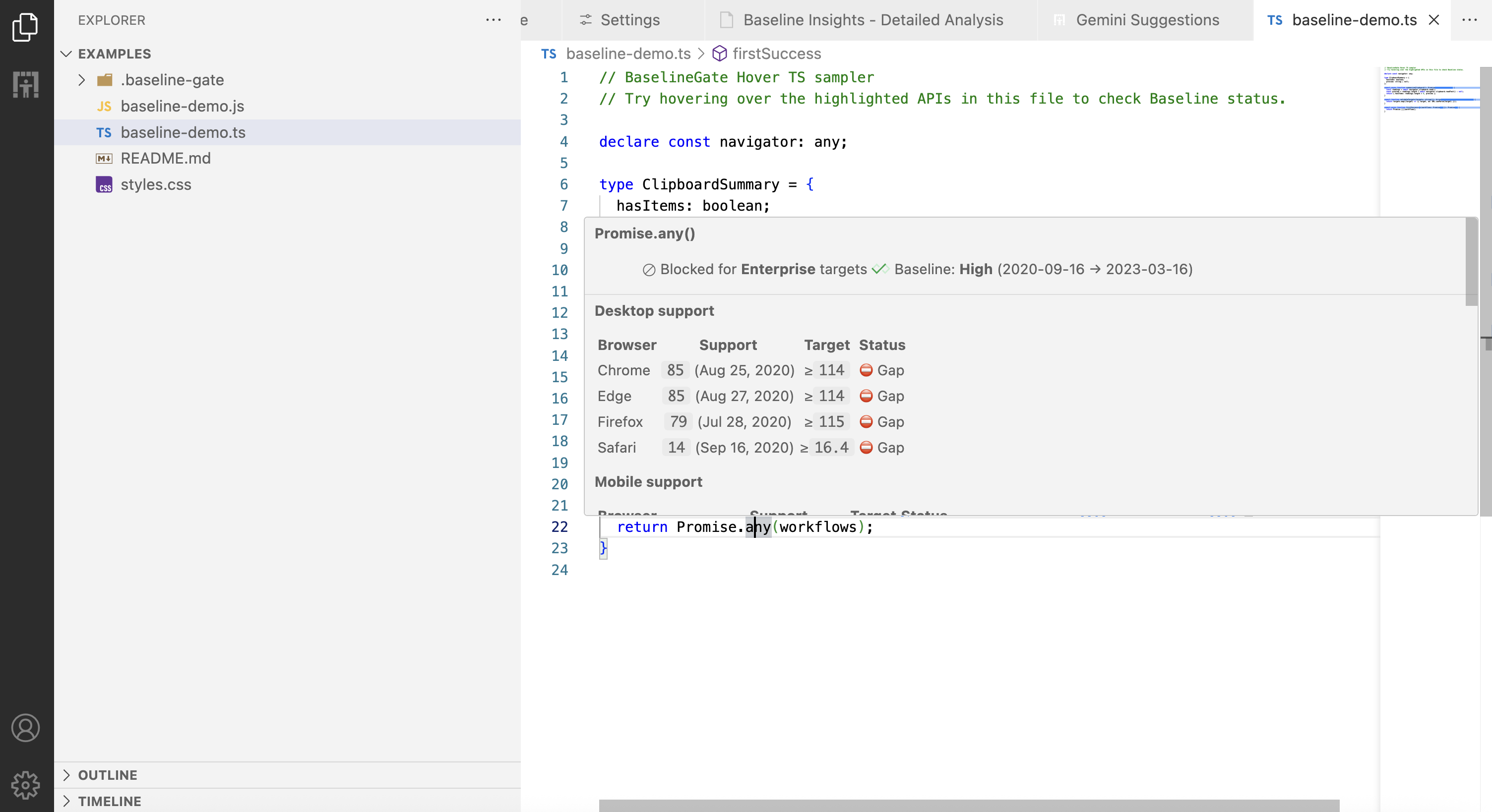
Task: Click the firstSuccess symbol icon in breadcrumb
Action: point(719,54)
